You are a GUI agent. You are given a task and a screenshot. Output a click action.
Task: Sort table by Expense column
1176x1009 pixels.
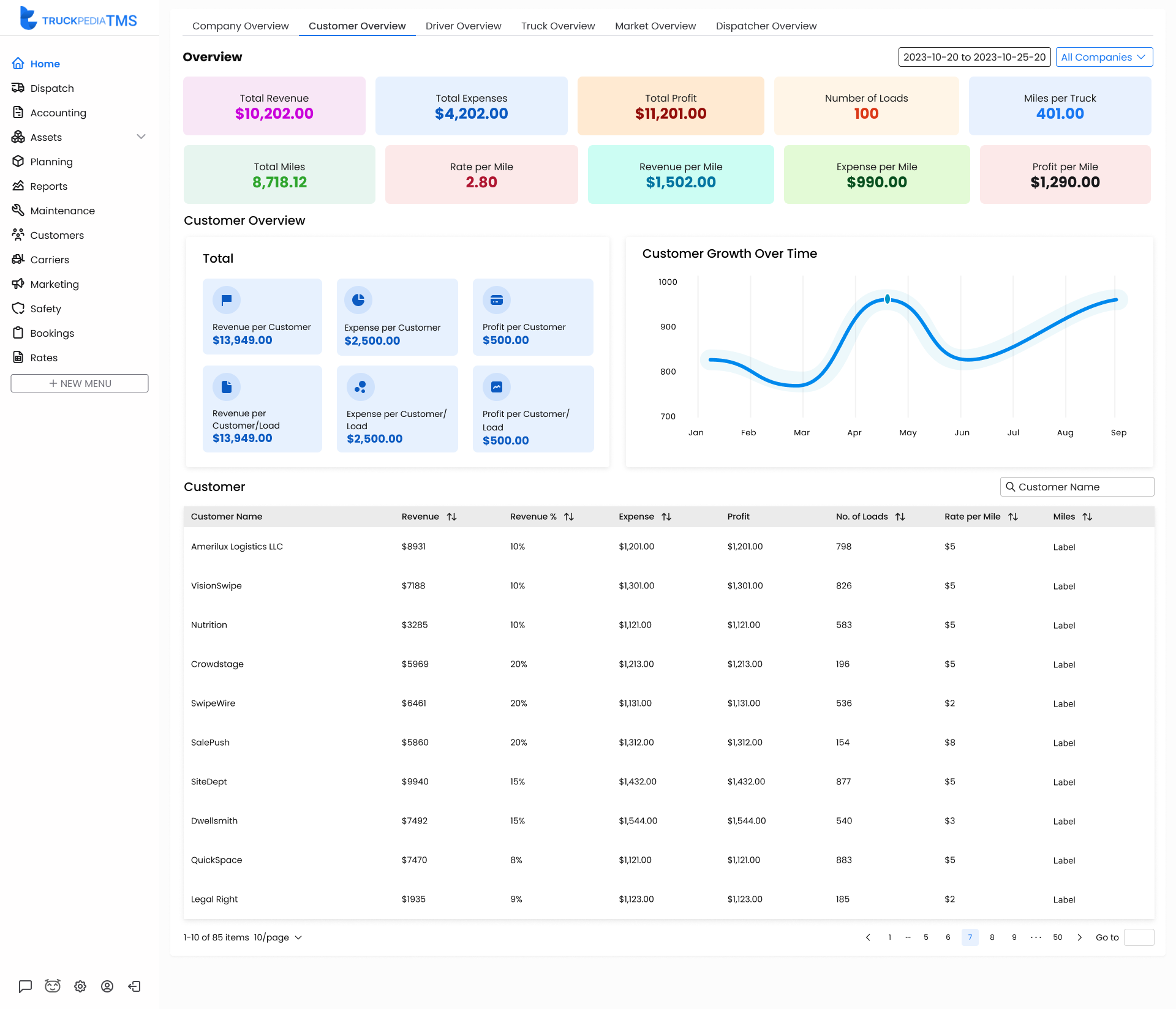(x=667, y=517)
